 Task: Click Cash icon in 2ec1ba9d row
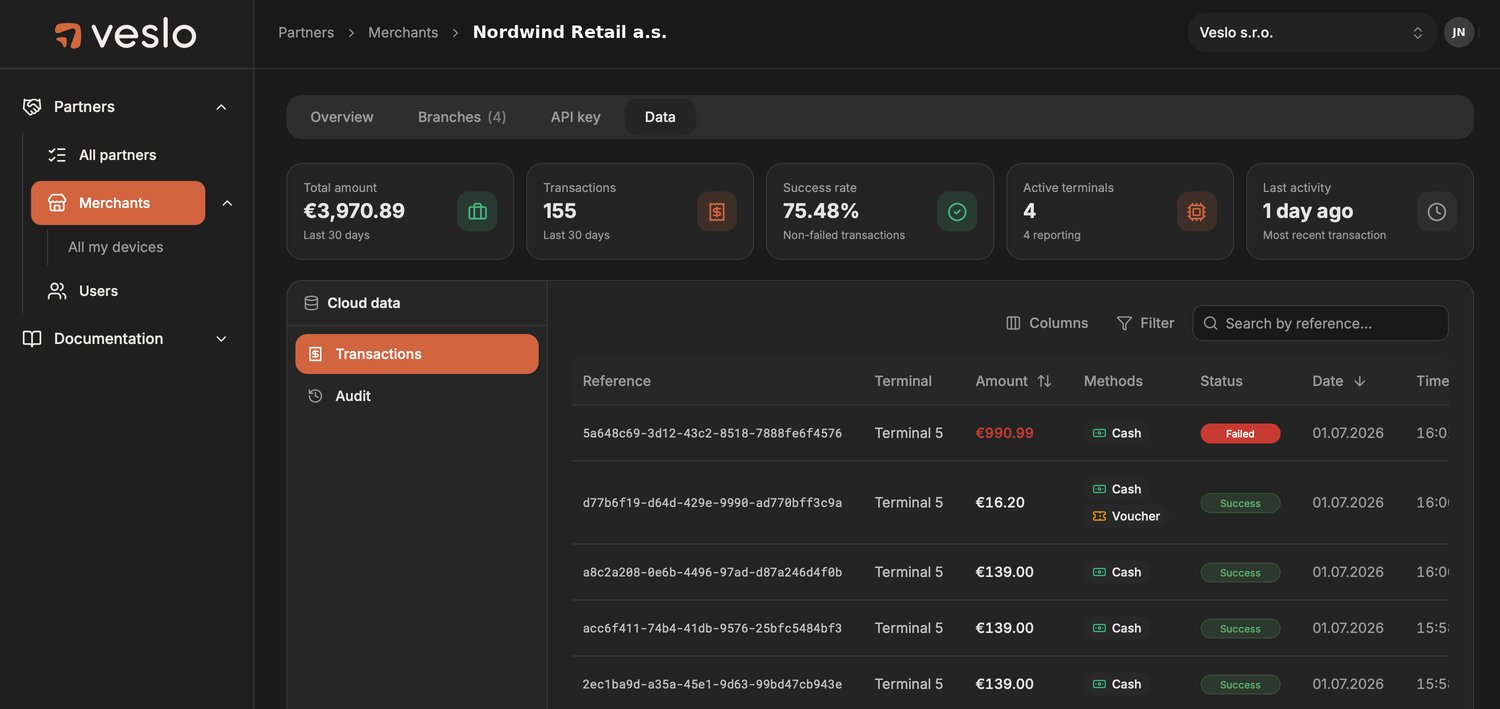tap(1099, 684)
